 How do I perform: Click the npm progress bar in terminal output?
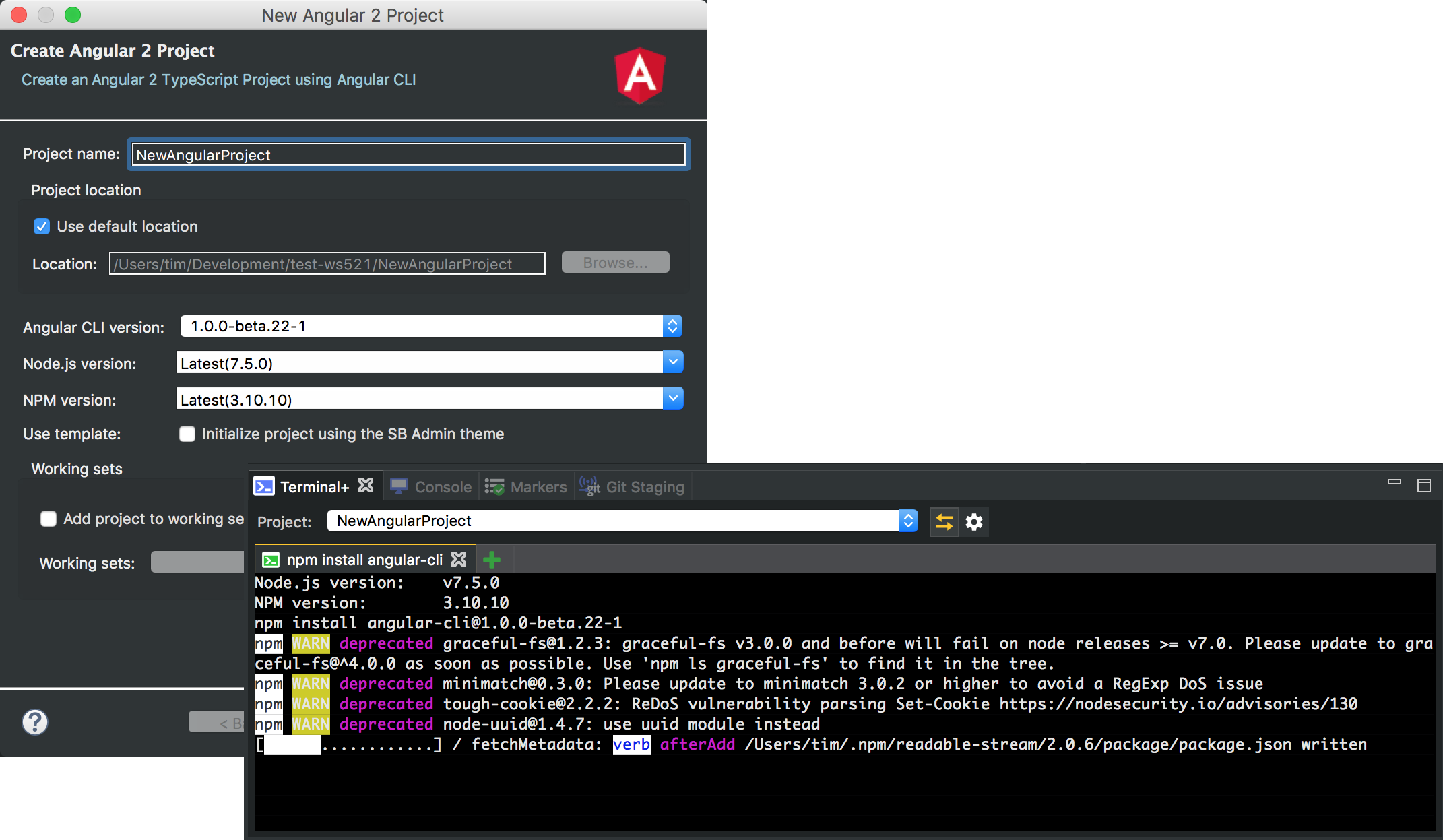click(348, 744)
